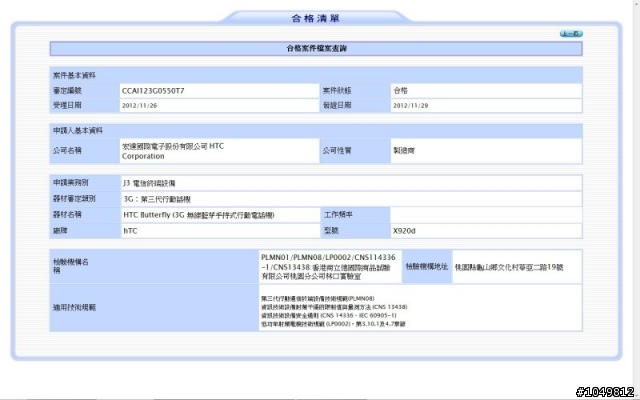Click the empty value cell before 型號 row
Screen dimensions: 640x400
[486, 215]
